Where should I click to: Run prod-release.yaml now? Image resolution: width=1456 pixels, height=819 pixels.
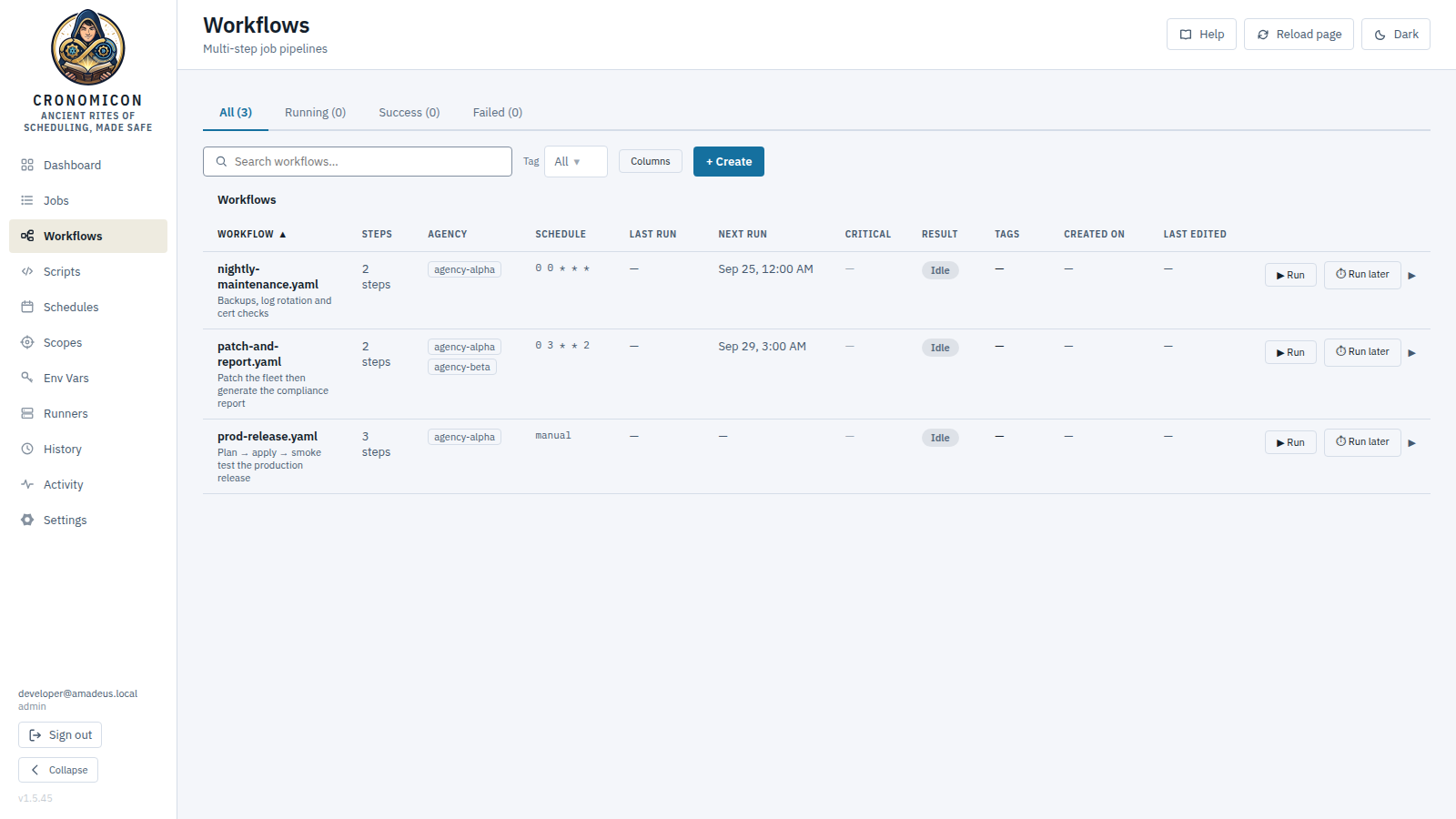(x=1290, y=442)
